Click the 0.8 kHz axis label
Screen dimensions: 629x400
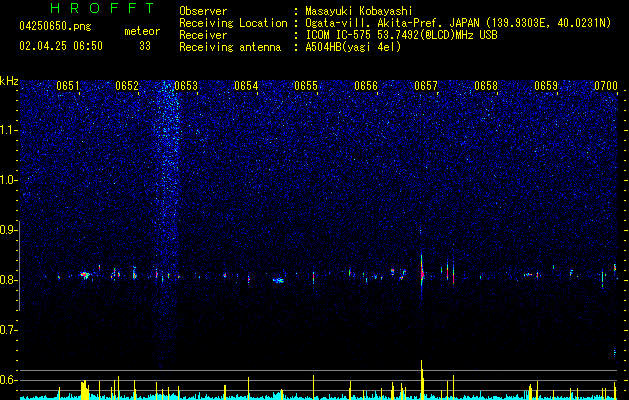(x=8, y=280)
